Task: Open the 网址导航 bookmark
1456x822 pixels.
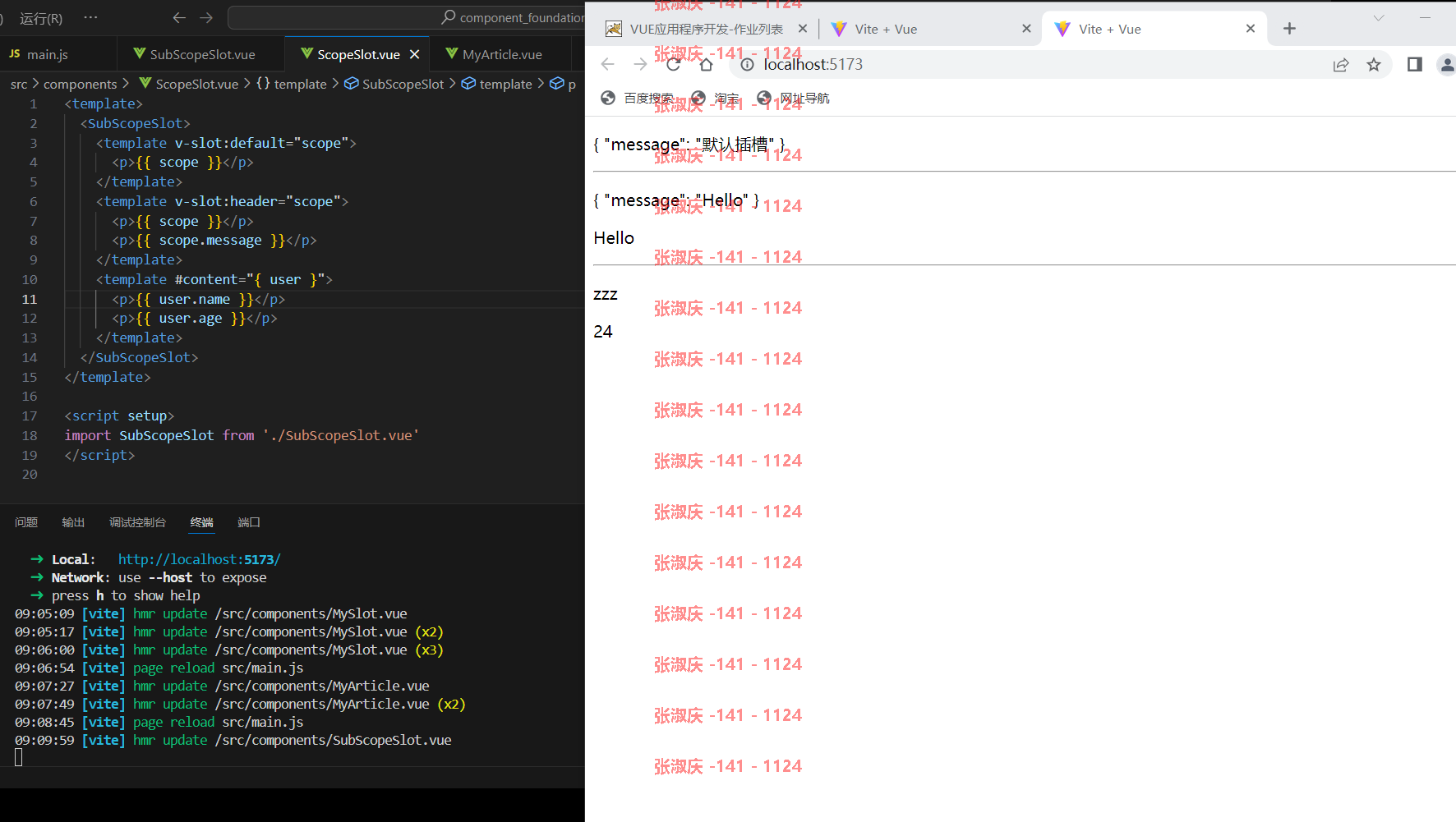Action: tap(794, 98)
